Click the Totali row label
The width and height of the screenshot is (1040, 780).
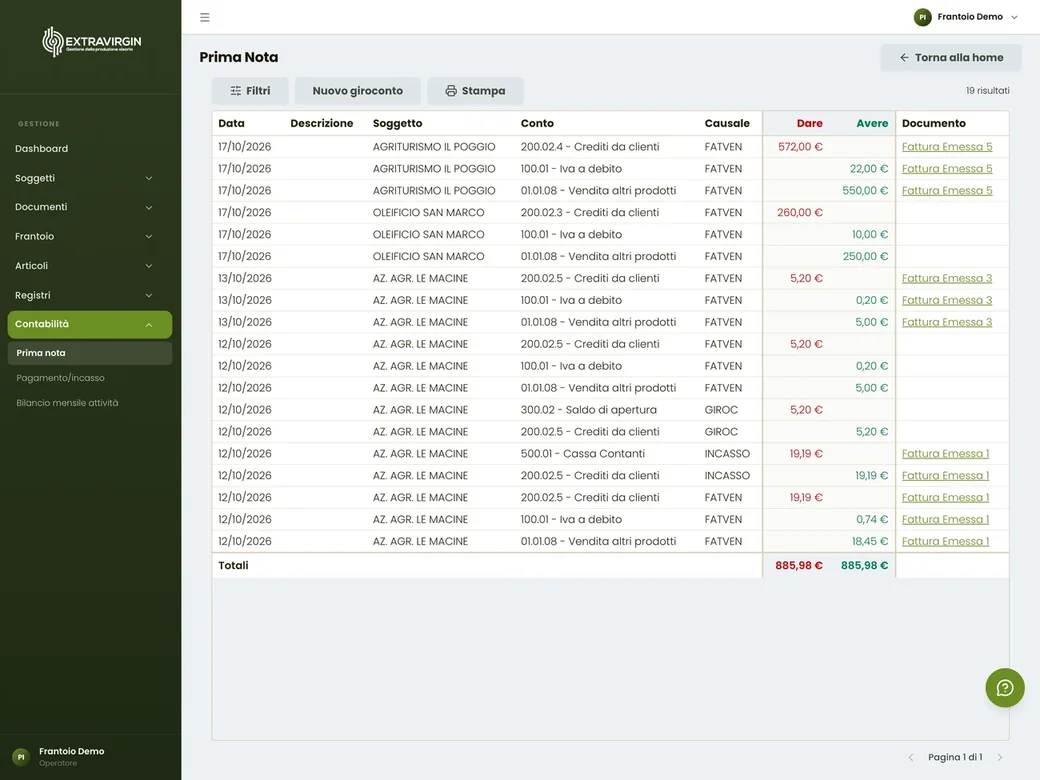(x=233, y=566)
